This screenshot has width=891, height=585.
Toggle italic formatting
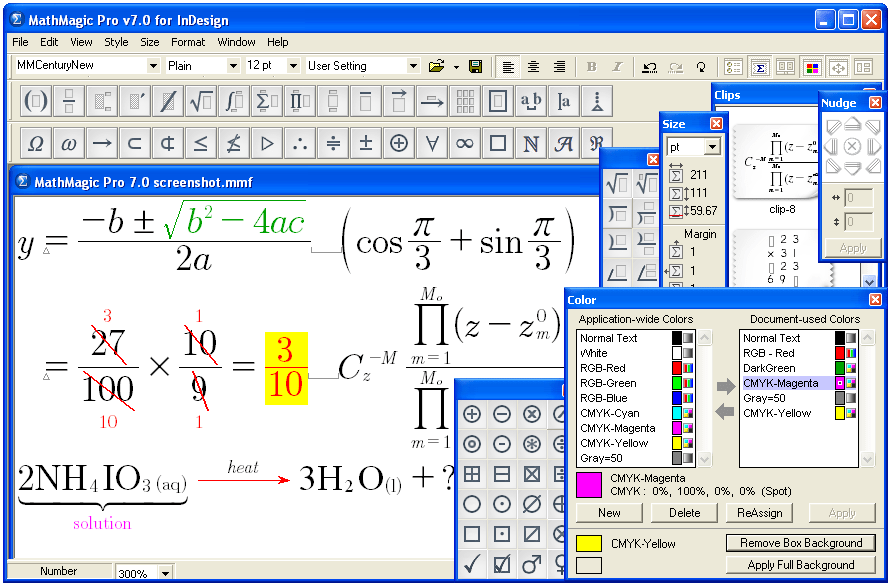(617, 65)
